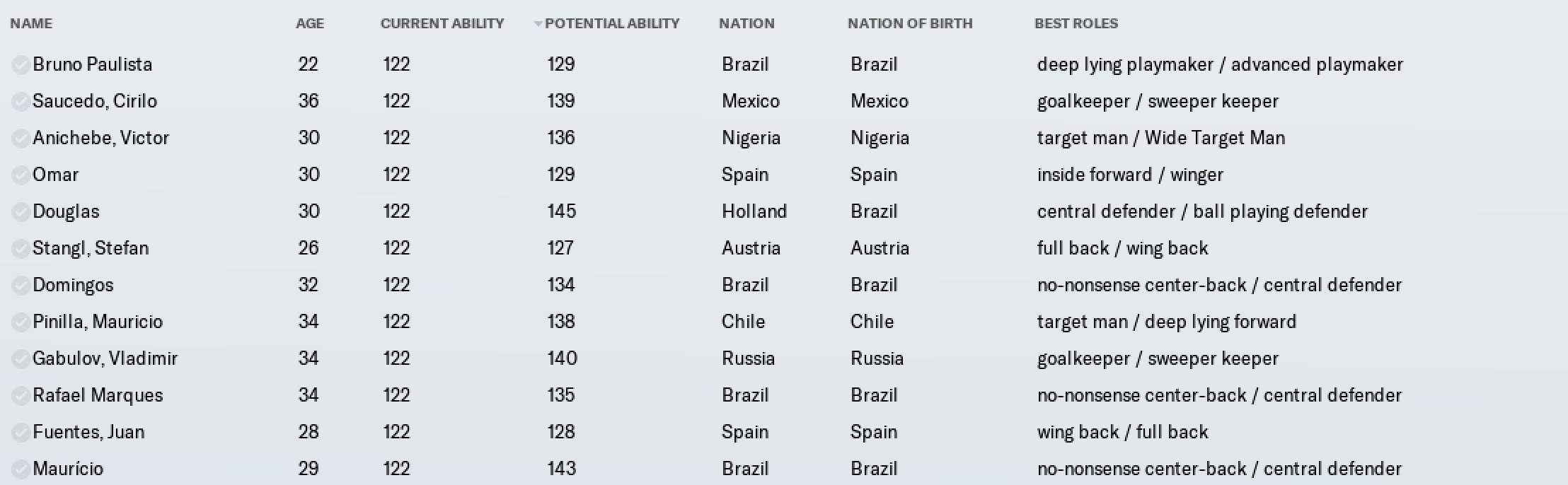The image size is (1568, 485).
Task: Sort players by Age column header
Action: [310, 23]
